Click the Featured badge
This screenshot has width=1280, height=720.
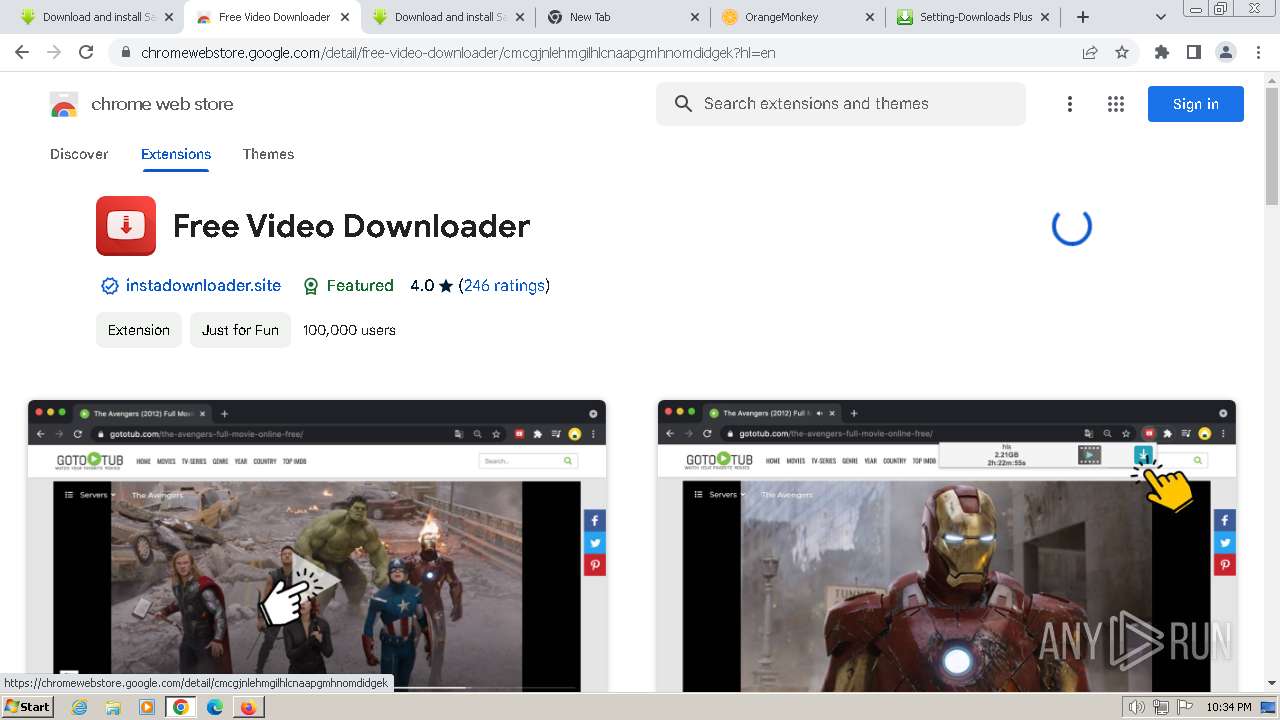pos(348,286)
